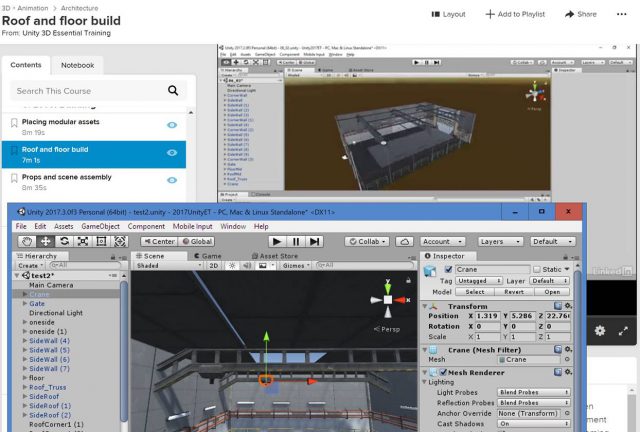Open the Transform help book icon
This screenshot has width=640, height=432.
pos(558,306)
